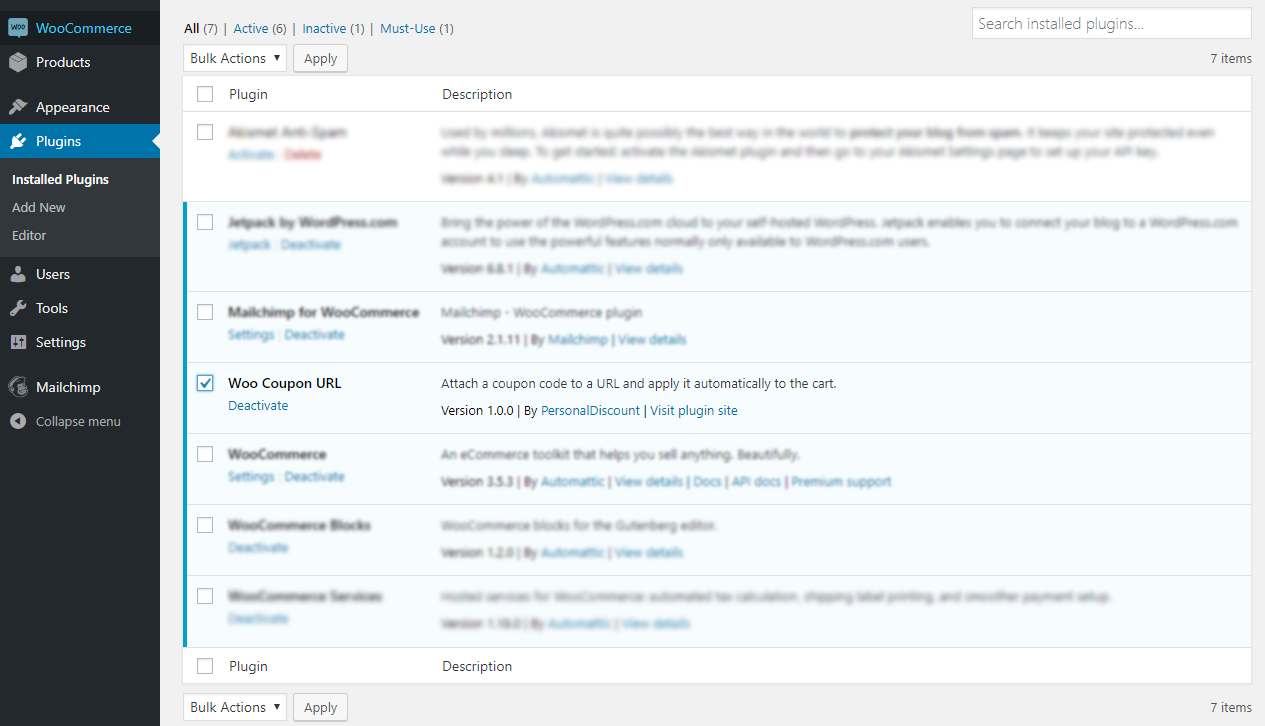The width and height of the screenshot is (1265, 726).
Task: Check the Akismet Anti-Spam plugin checkbox
Action: tap(205, 132)
